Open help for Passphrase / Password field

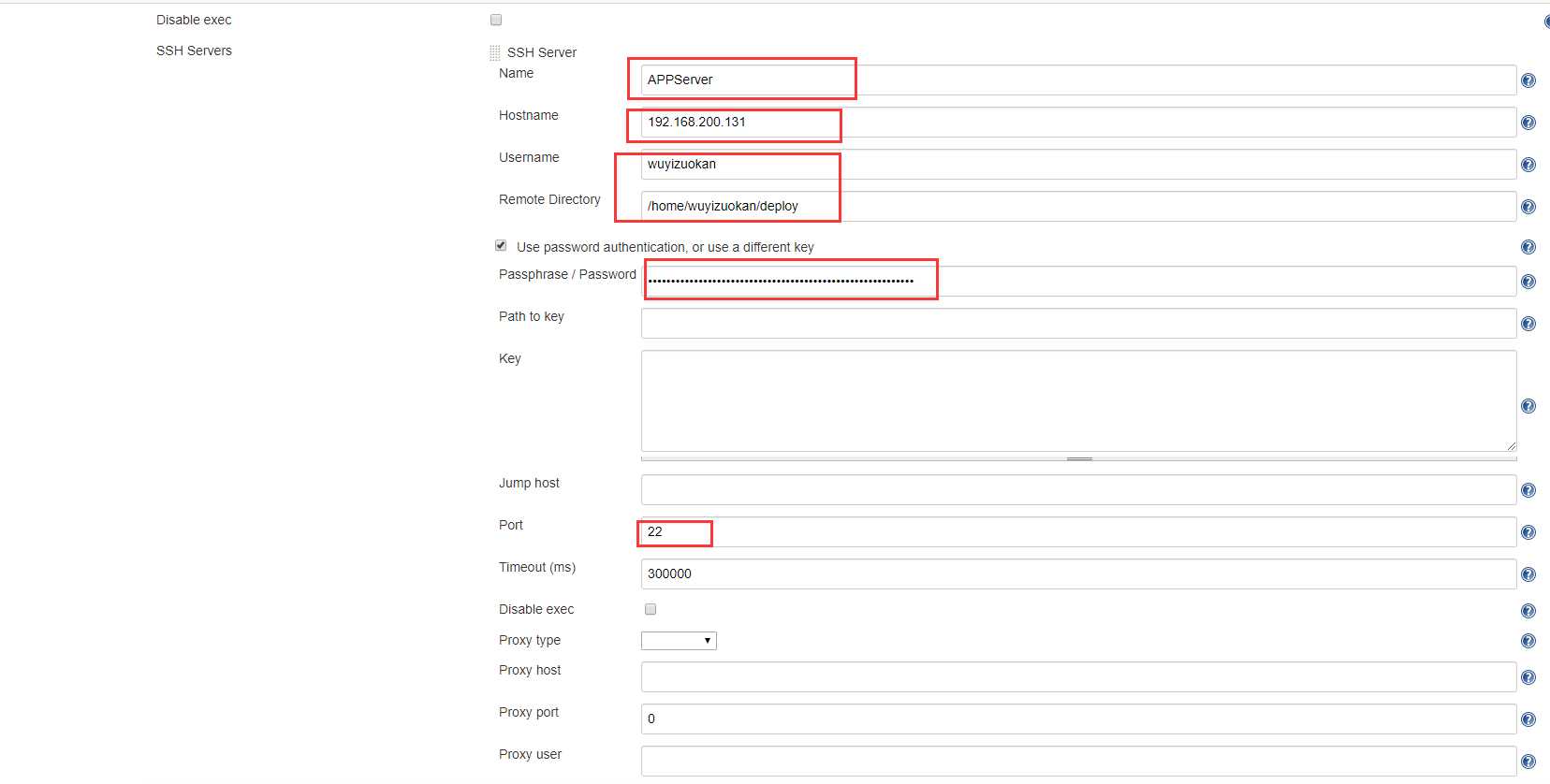[x=1528, y=282]
